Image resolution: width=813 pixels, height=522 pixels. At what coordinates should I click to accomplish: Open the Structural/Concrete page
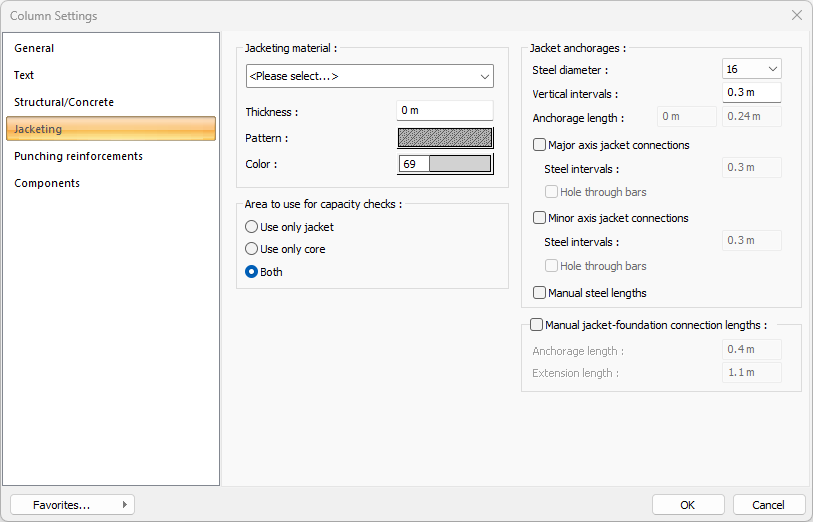(x=64, y=102)
